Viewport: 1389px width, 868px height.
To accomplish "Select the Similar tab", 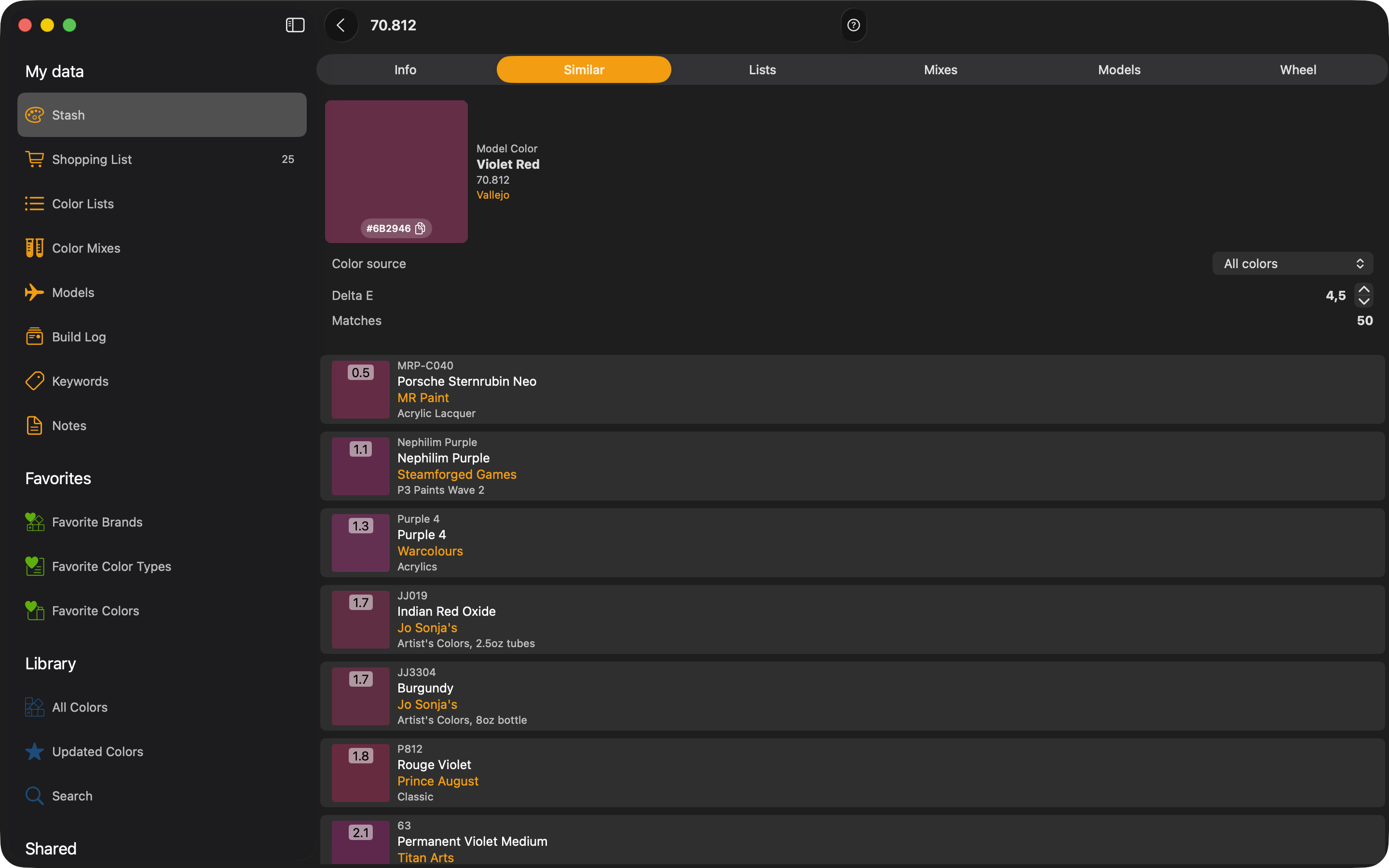I will click(x=584, y=69).
